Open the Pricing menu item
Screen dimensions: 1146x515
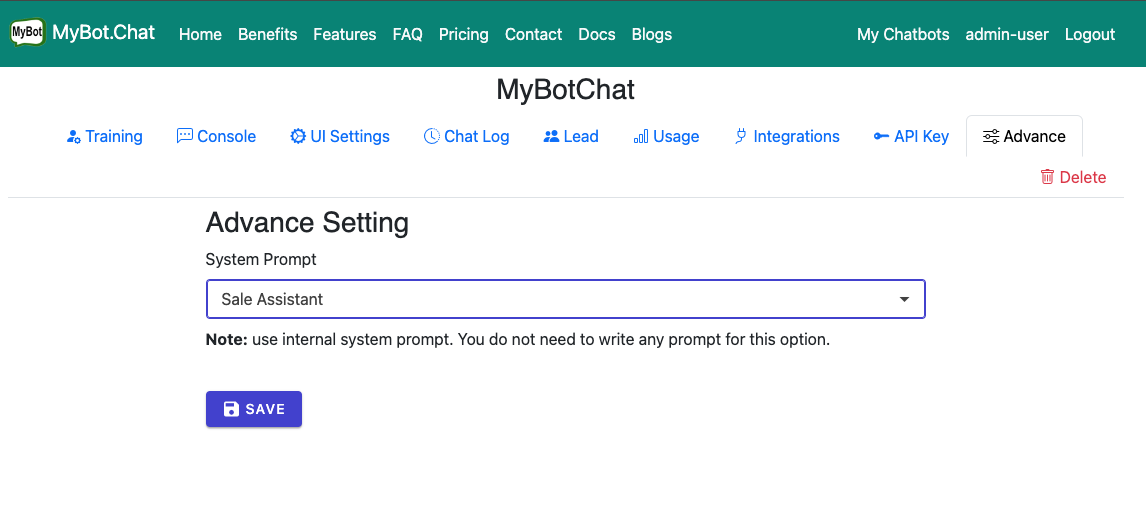[x=463, y=34]
